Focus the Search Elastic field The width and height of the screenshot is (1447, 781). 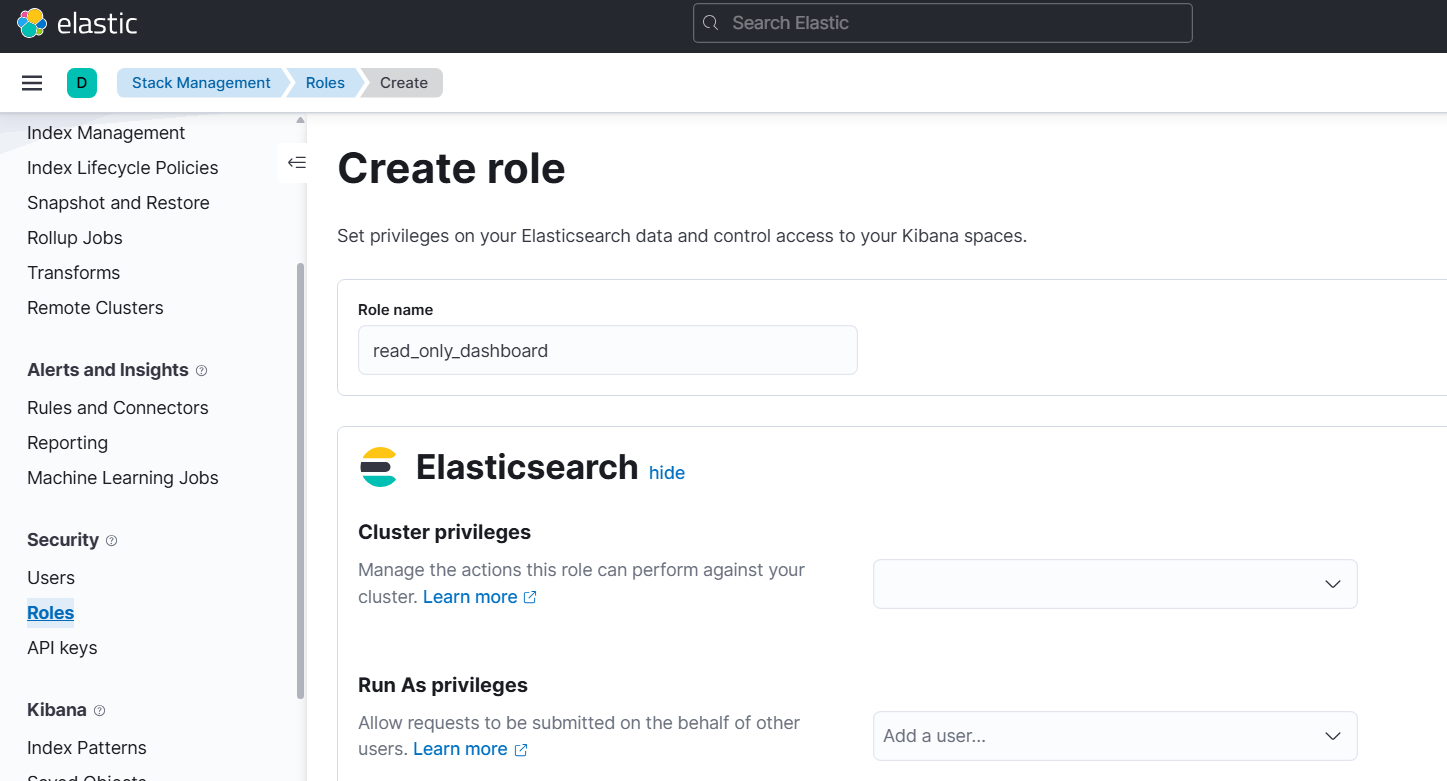pyautogui.click(x=943, y=23)
